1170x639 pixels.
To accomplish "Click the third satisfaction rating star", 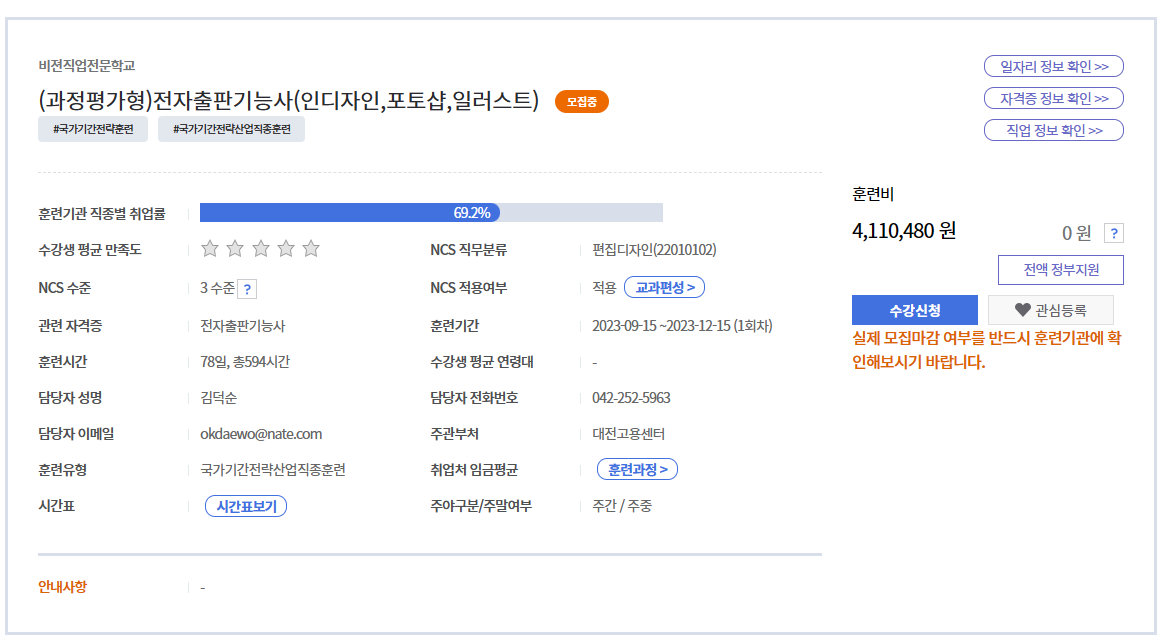I will pyautogui.click(x=261, y=249).
